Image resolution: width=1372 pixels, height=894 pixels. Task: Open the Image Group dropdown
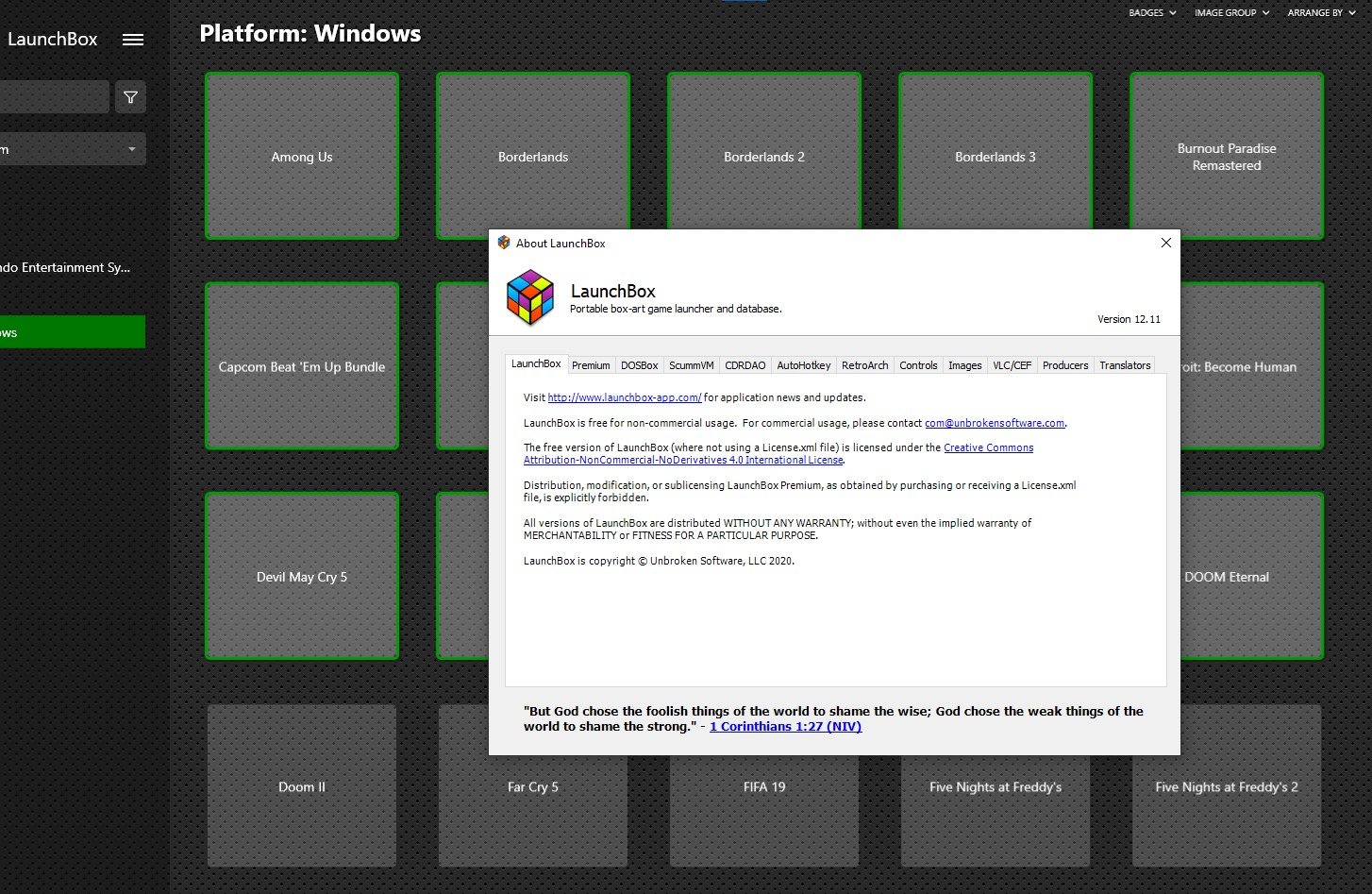[x=1231, y=13]
